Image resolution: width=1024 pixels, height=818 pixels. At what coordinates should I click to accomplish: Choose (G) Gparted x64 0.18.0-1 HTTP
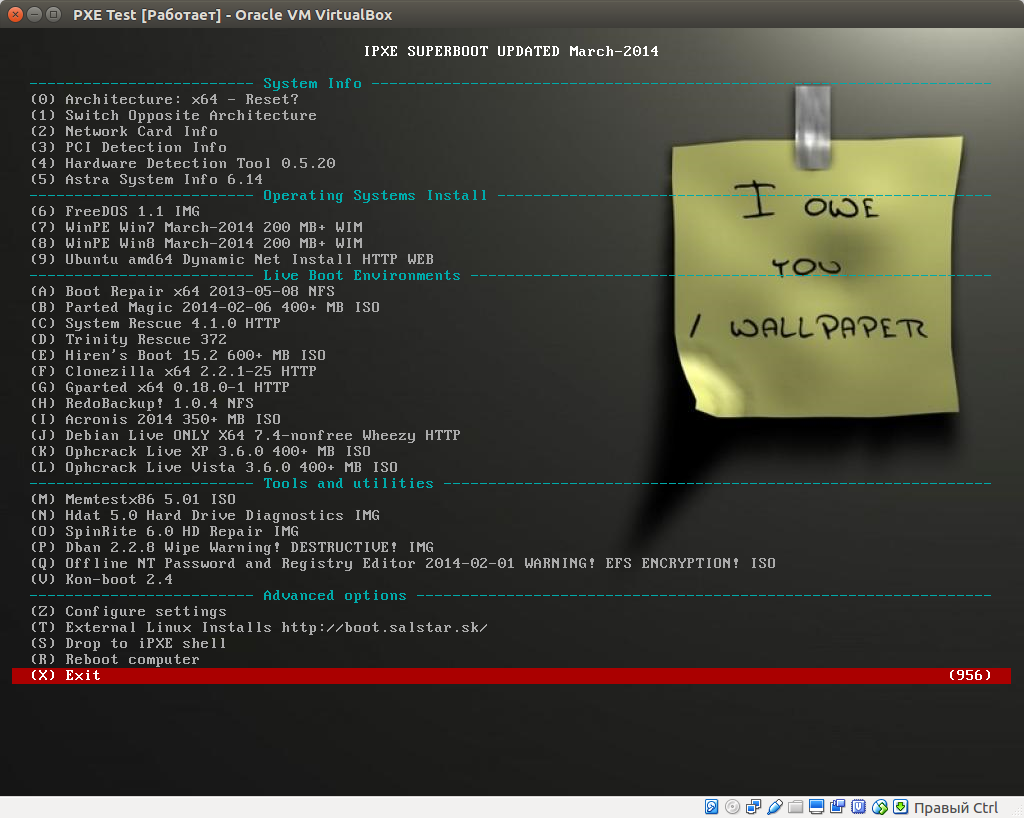pyautogui.click(x=160, y=387)
